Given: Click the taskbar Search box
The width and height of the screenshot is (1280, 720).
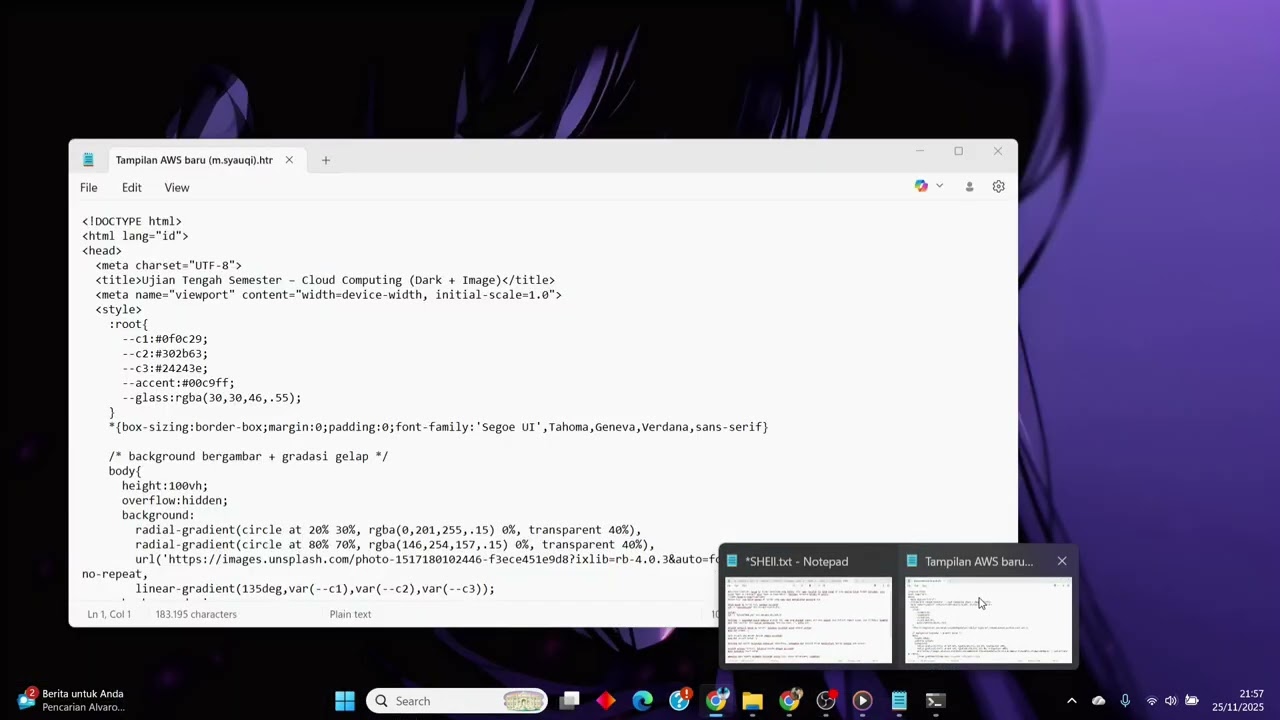Looking at the screenshot, I should pyautogui.click(x=458, y=701).
